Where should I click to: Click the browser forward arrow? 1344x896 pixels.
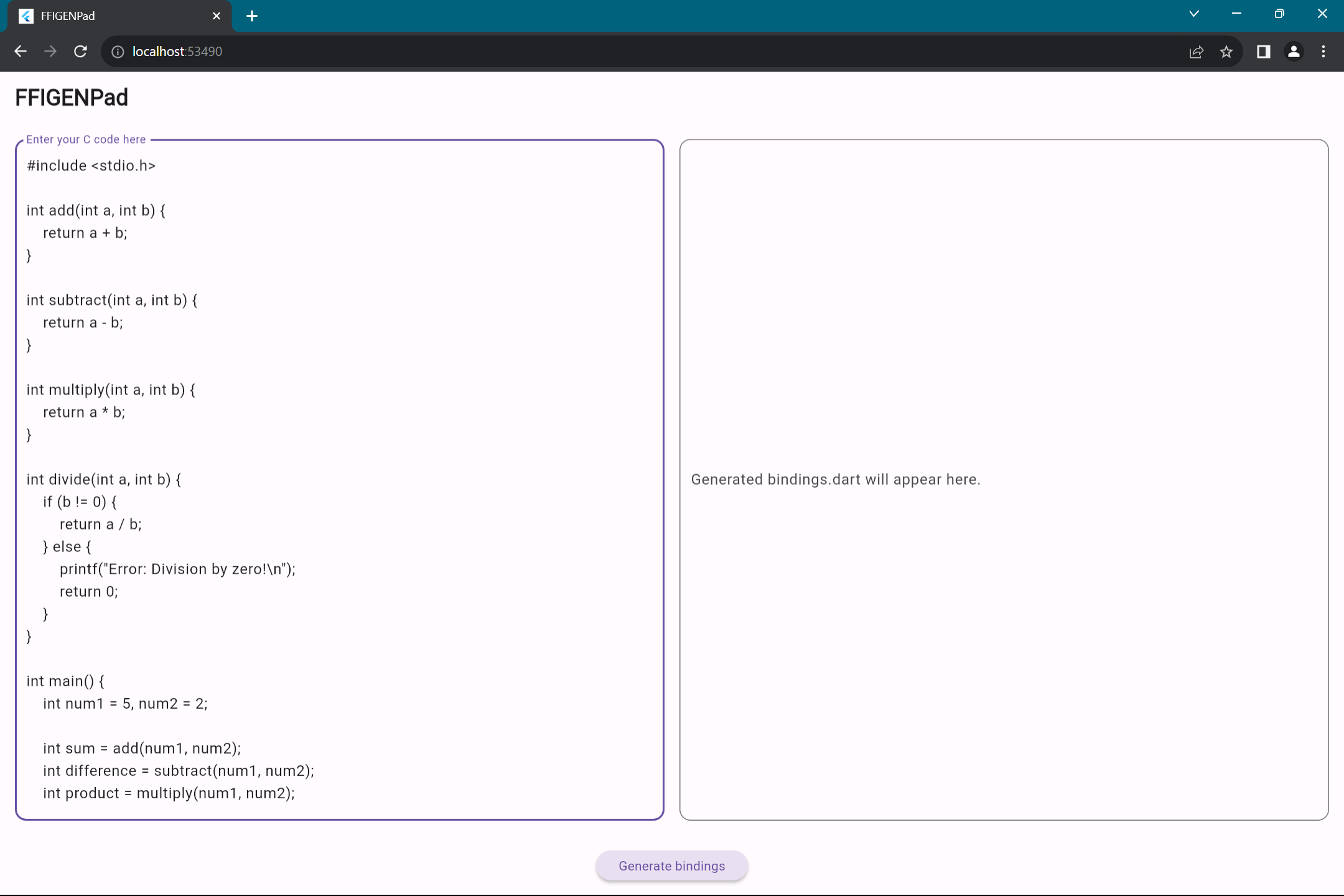[x=50, y=52]
